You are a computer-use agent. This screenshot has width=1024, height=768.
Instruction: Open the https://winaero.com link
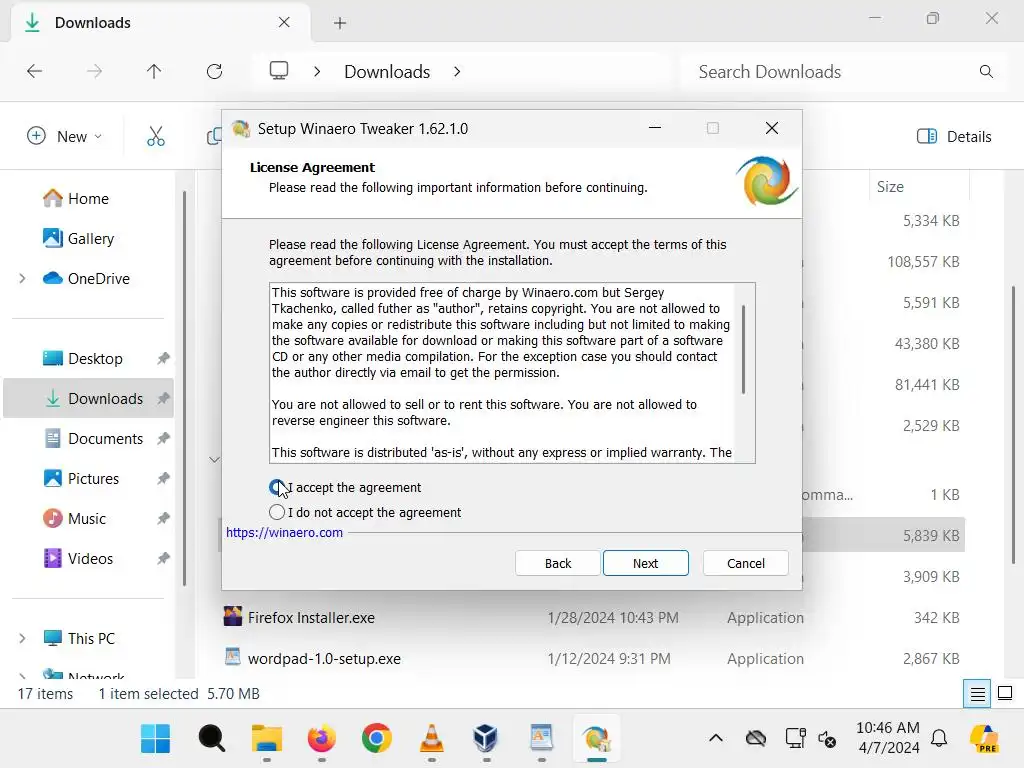[x=284, y=532]
